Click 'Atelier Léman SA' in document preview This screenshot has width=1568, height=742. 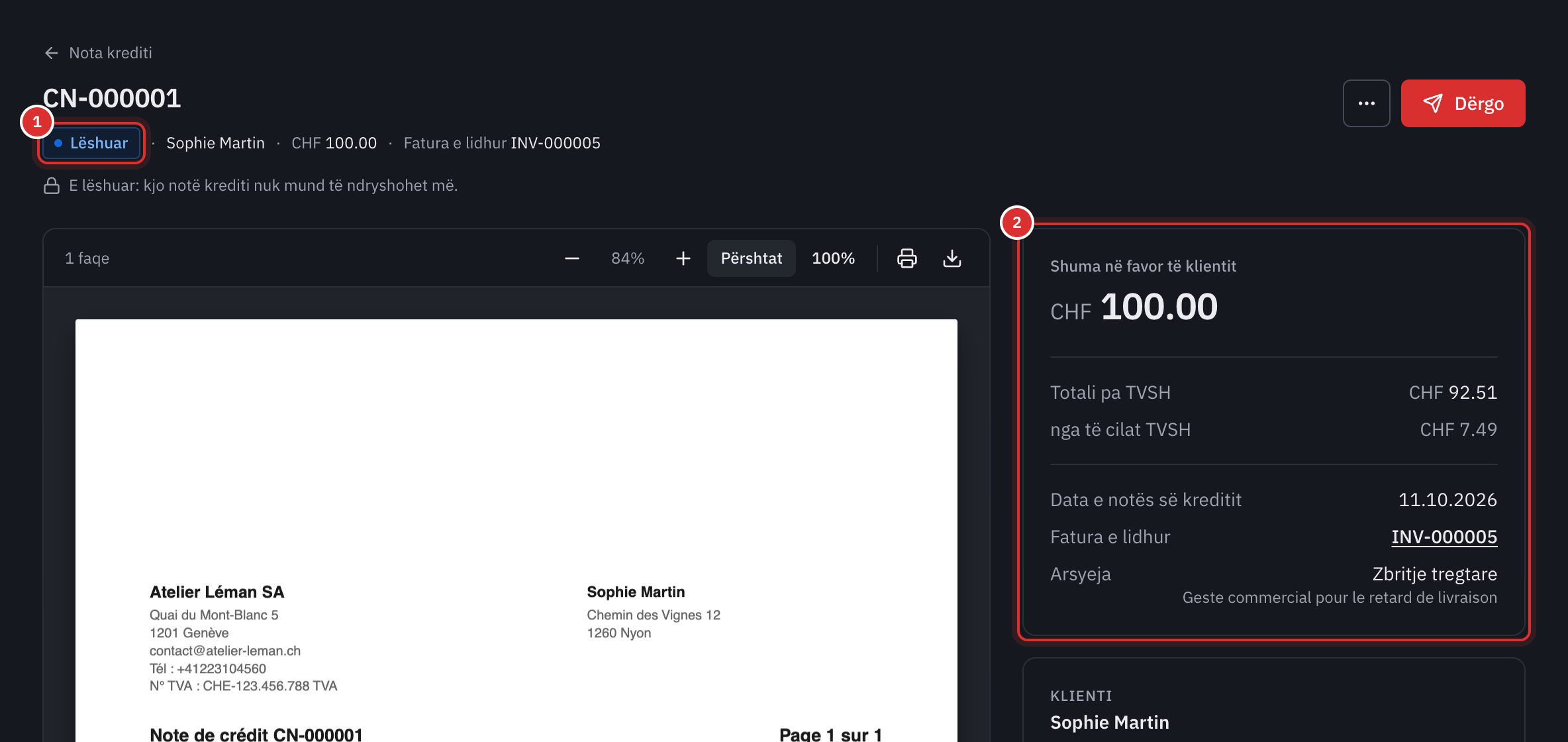[217, 592]
